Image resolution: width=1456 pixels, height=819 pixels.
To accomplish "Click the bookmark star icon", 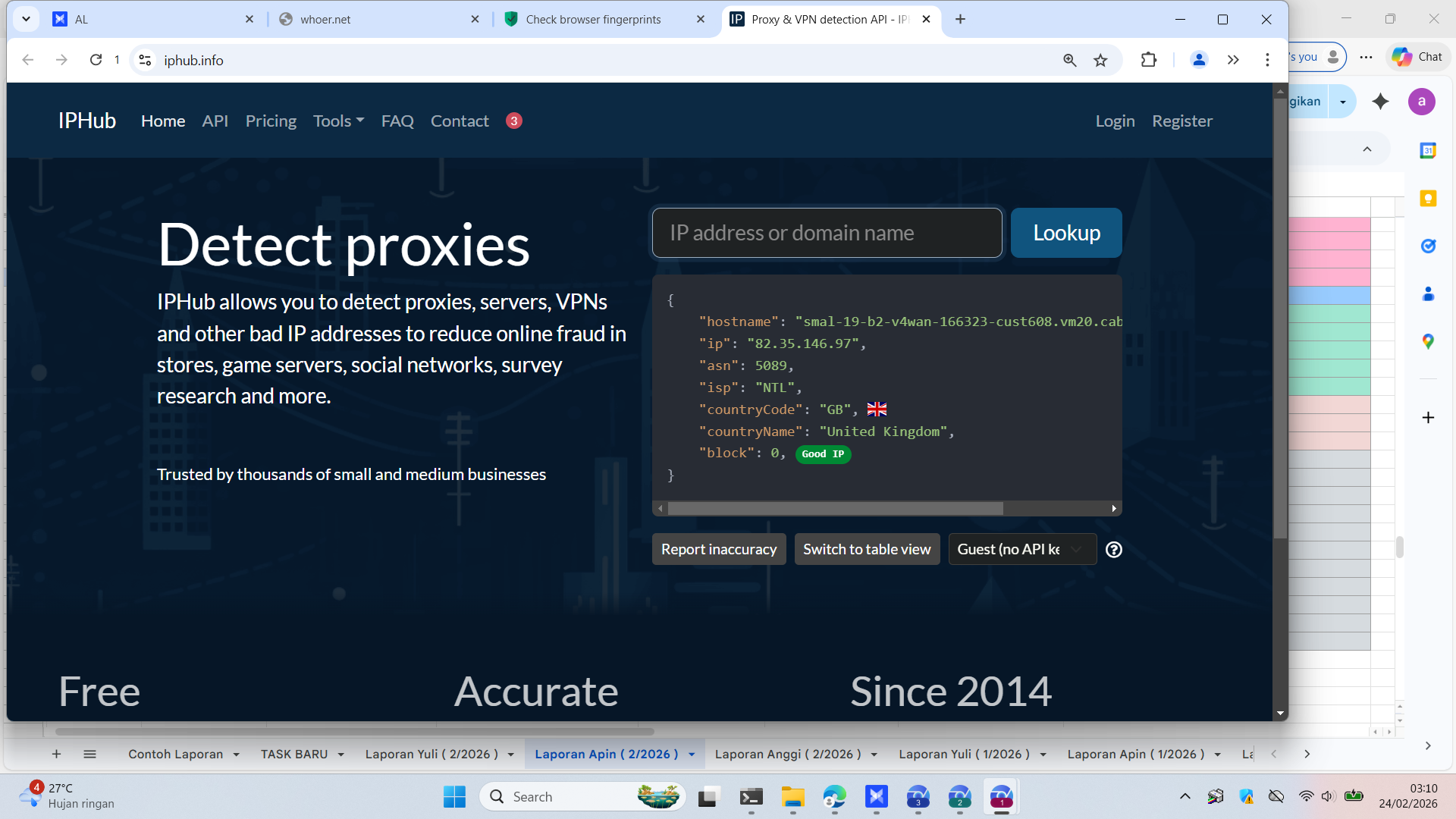I will coord(1100,60).
